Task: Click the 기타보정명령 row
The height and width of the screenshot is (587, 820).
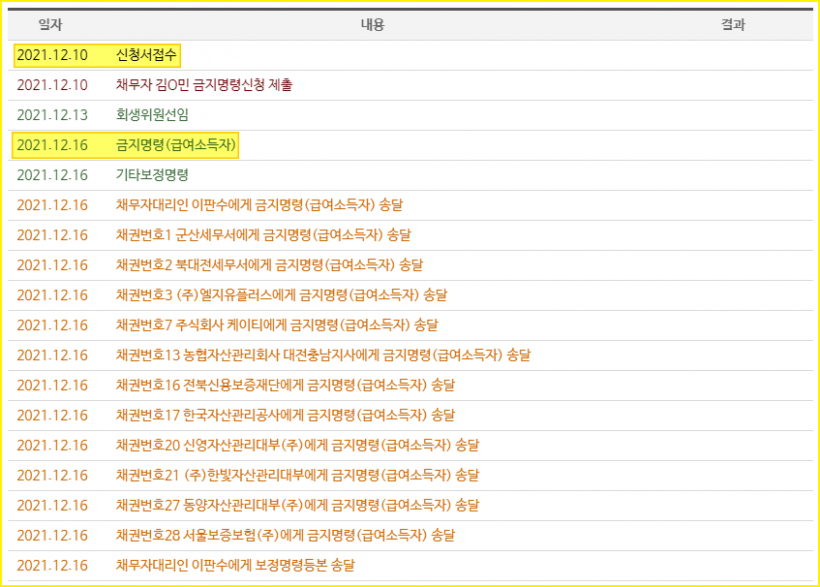Action: tap(411, 175)
